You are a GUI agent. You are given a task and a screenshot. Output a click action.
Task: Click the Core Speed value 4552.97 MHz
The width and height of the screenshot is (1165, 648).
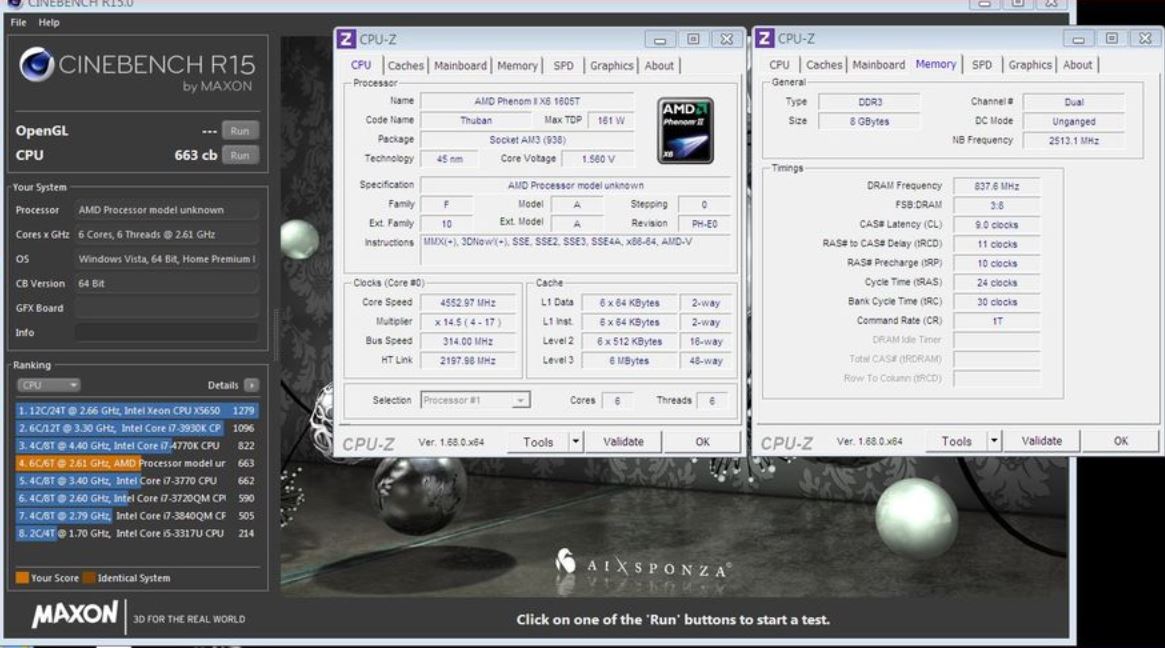467,302
